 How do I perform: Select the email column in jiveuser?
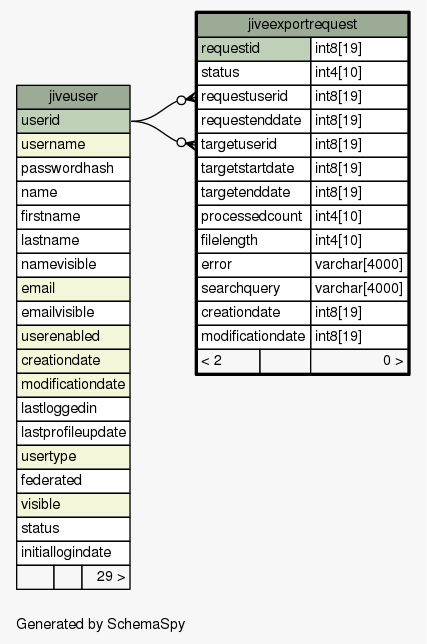(73, 289)
